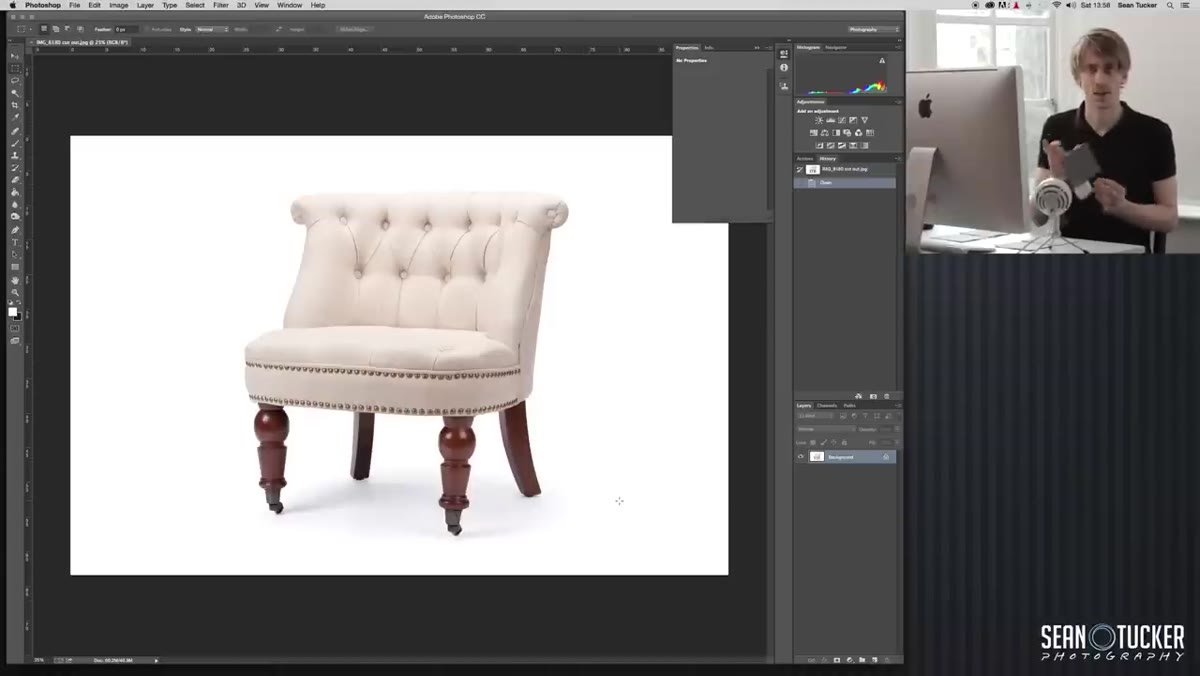1200x676 pixels.
Task: Select the Paint Bucket tool
Action: 15,190
